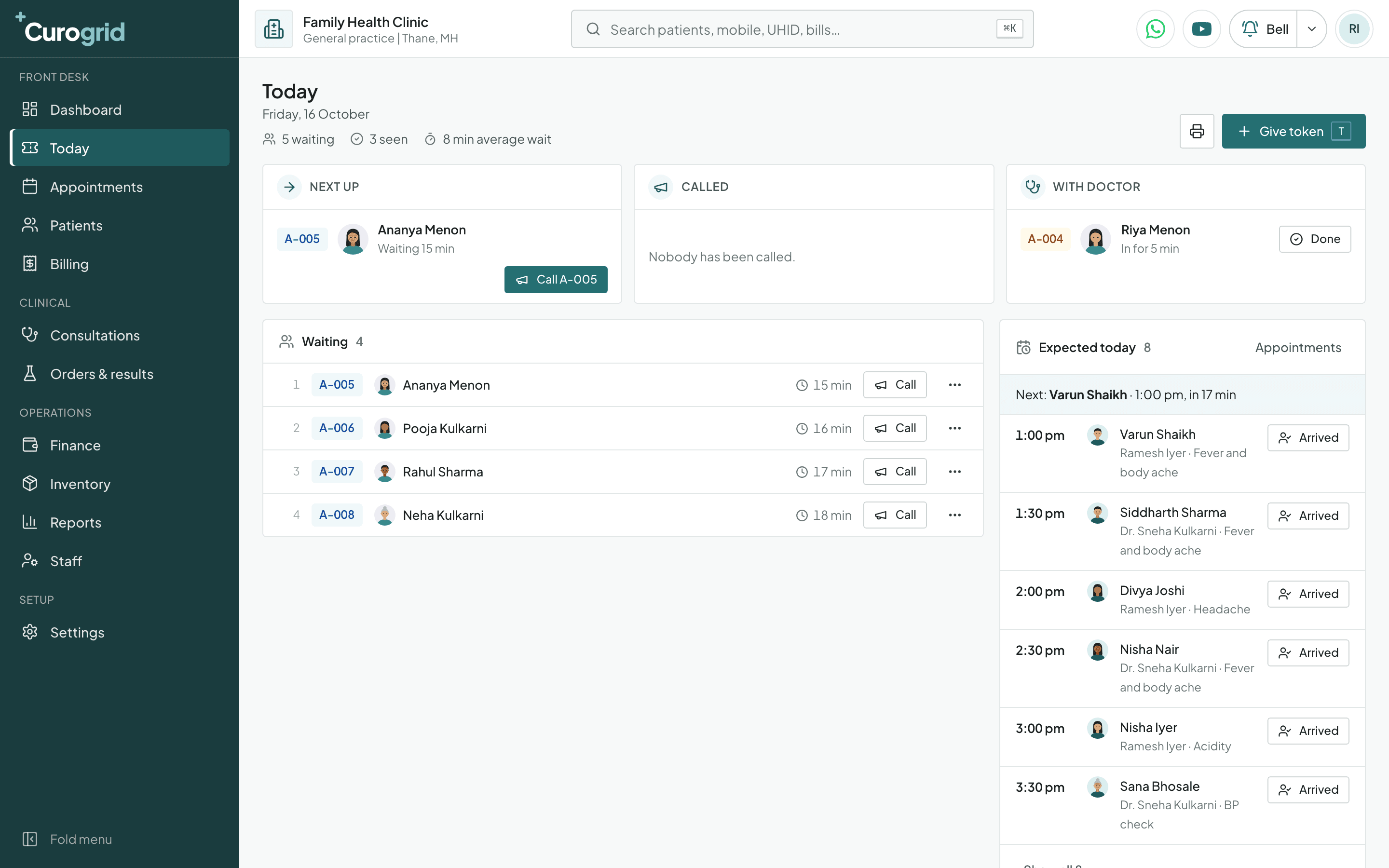This screenshot has width=1389, height=868.
Task: Mark Sana Bhosale as Arrived
Action: coord(1308,789)
